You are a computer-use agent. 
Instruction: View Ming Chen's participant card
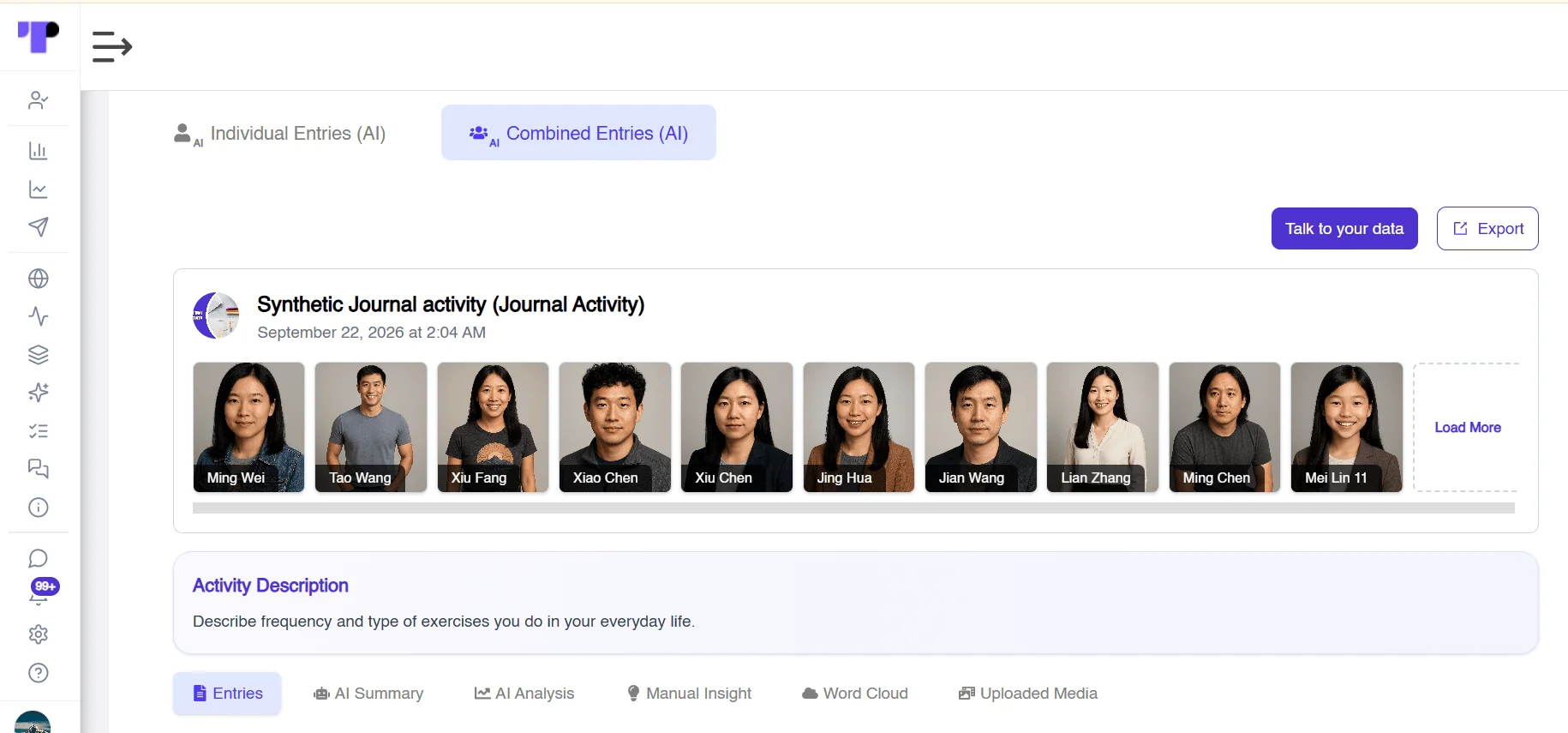1224,427
